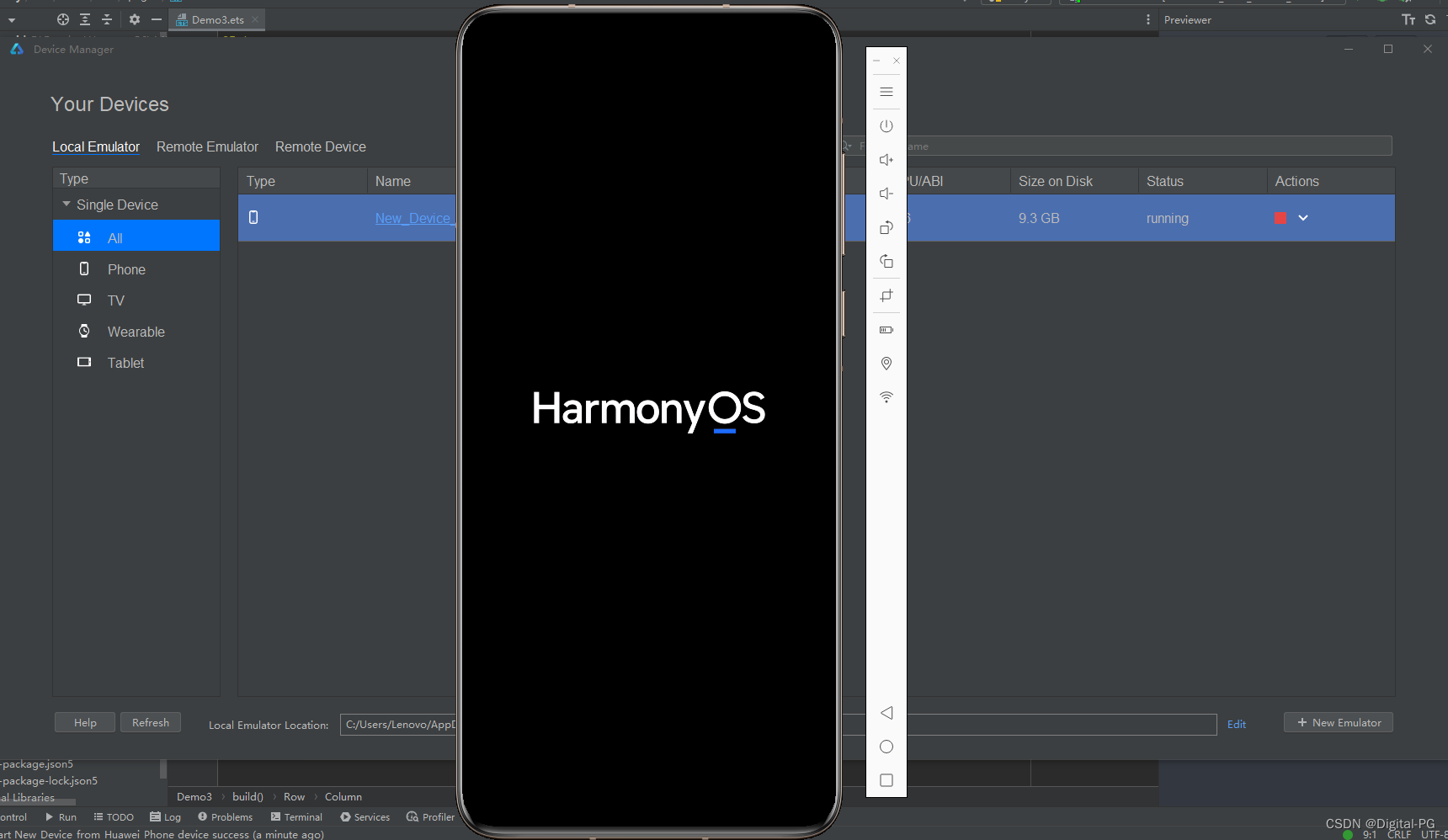Screen dimensions: 1448x840
Task: Click the Expand All icon in project panel
Action: point(85,19)
